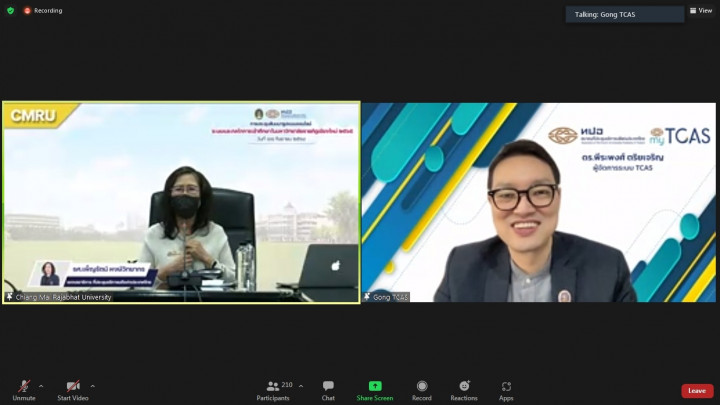
Task: Expand the arrow next to Participants
Action: pos(301,386)
